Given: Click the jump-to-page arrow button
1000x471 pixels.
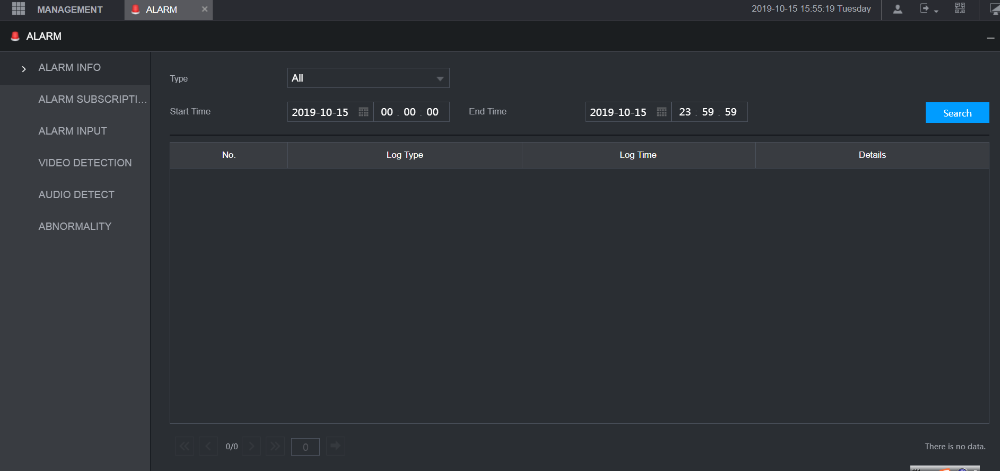Looking at the screenshot, I should (x=335, y=446).
